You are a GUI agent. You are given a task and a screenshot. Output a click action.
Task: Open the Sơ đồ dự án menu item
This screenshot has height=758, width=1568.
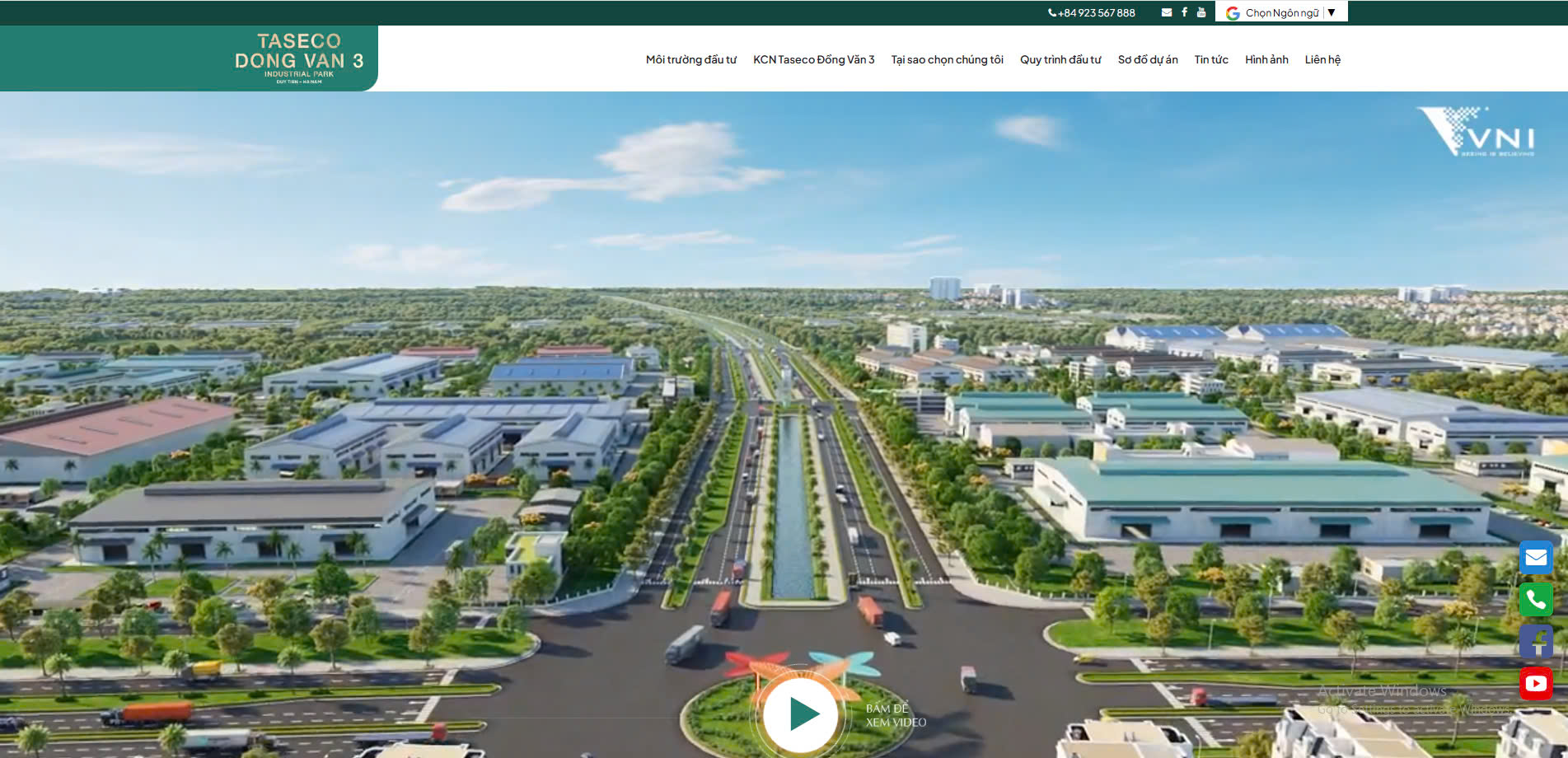(x=1148, y=59)
